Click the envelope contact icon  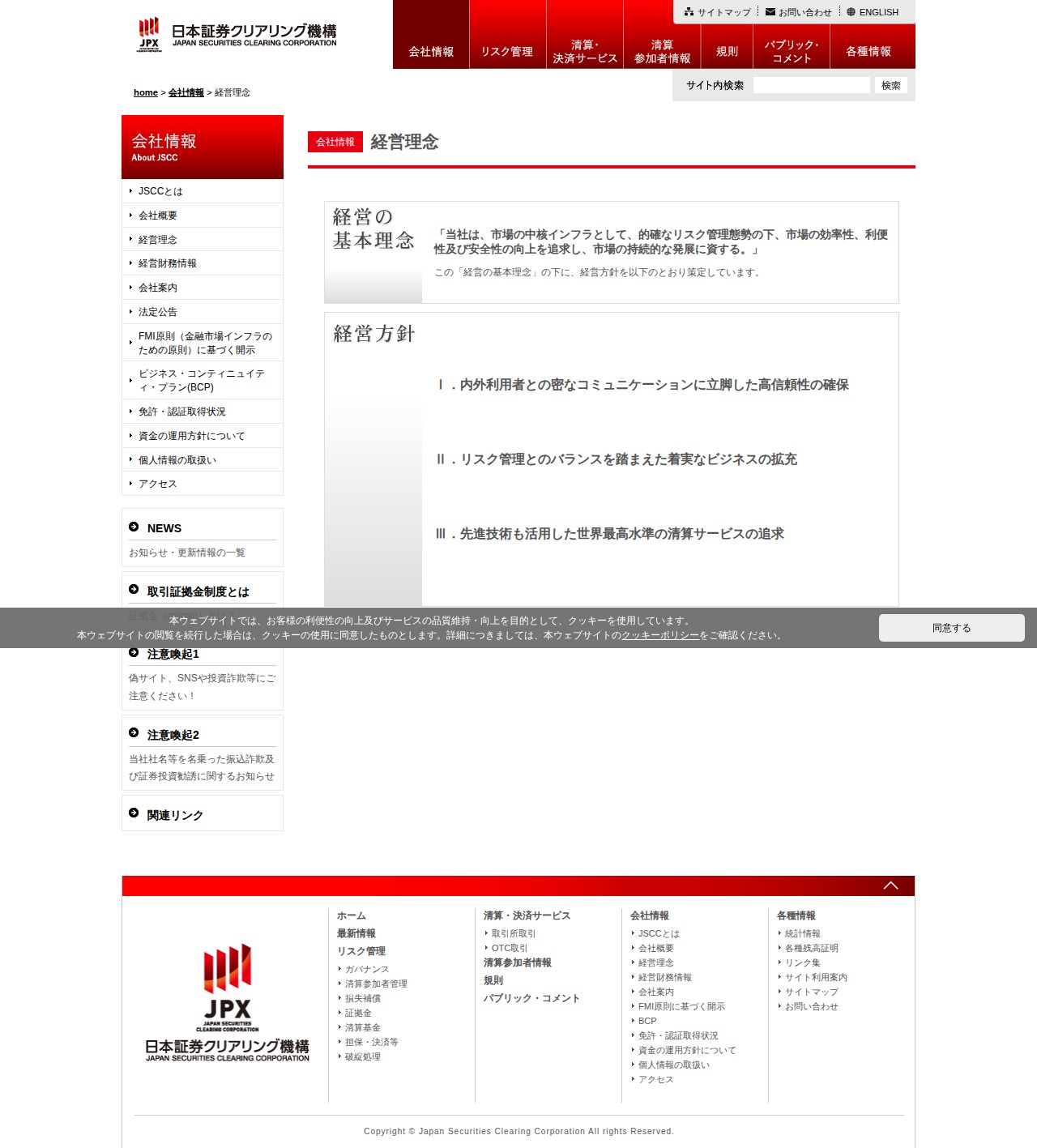tap(770, 12)
